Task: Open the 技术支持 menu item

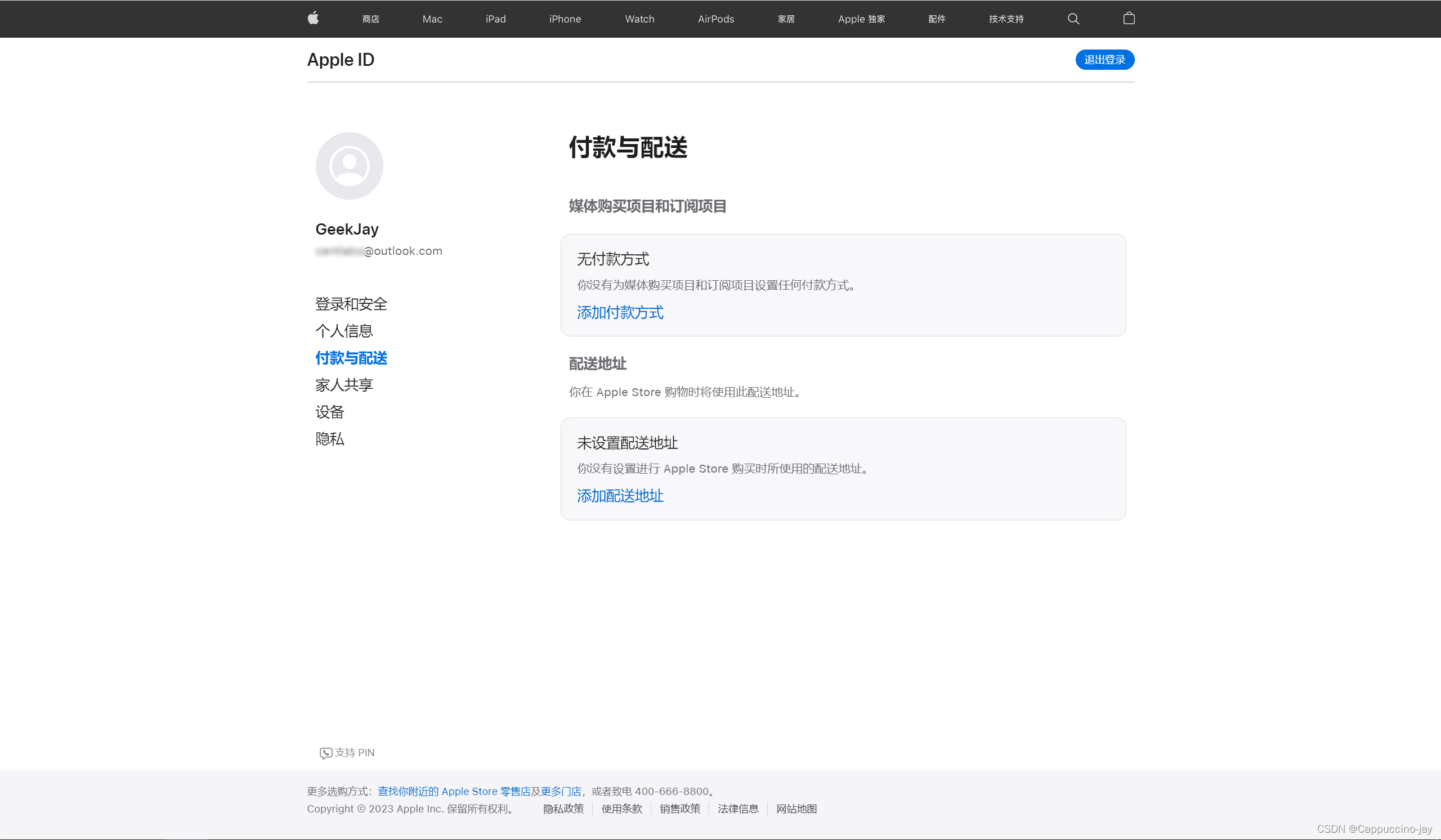Action: [1006, 19]
